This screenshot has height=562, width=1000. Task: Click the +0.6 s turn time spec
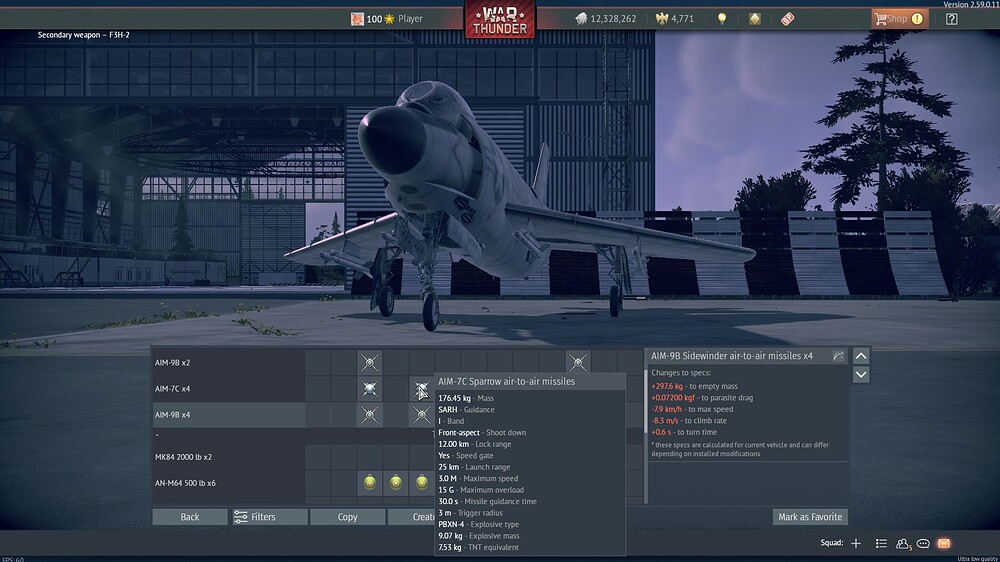(x=684, y=432)
